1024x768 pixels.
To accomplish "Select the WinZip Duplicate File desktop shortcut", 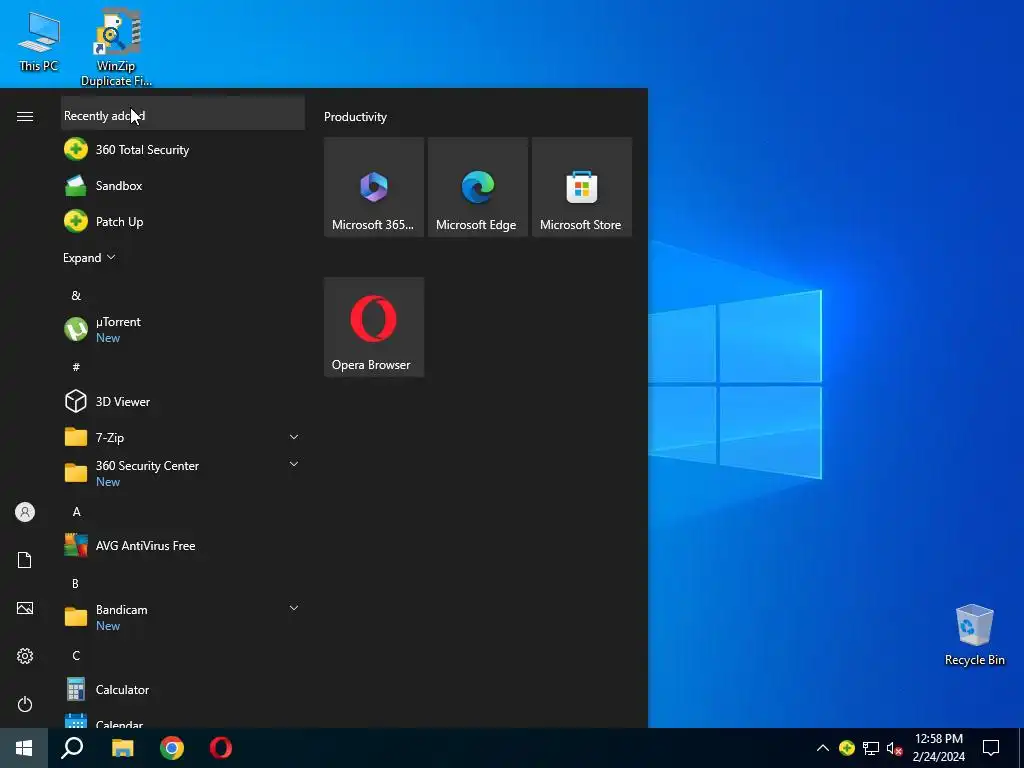I will coord(116,47).
